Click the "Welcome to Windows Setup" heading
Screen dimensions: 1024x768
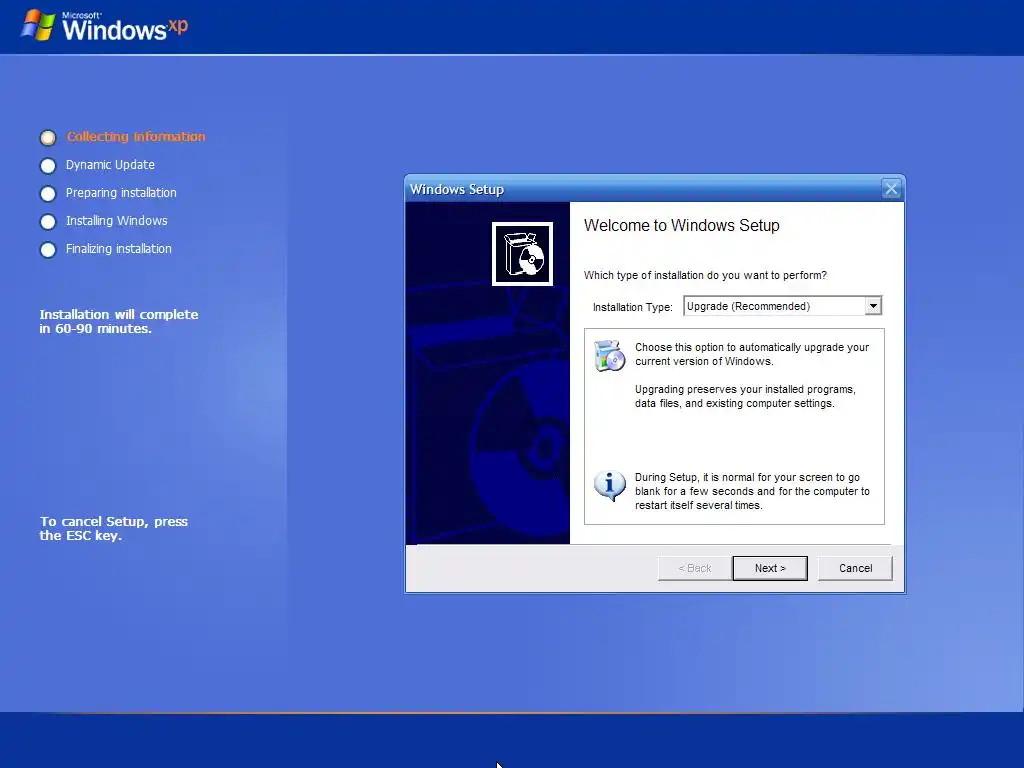point(682,225)
